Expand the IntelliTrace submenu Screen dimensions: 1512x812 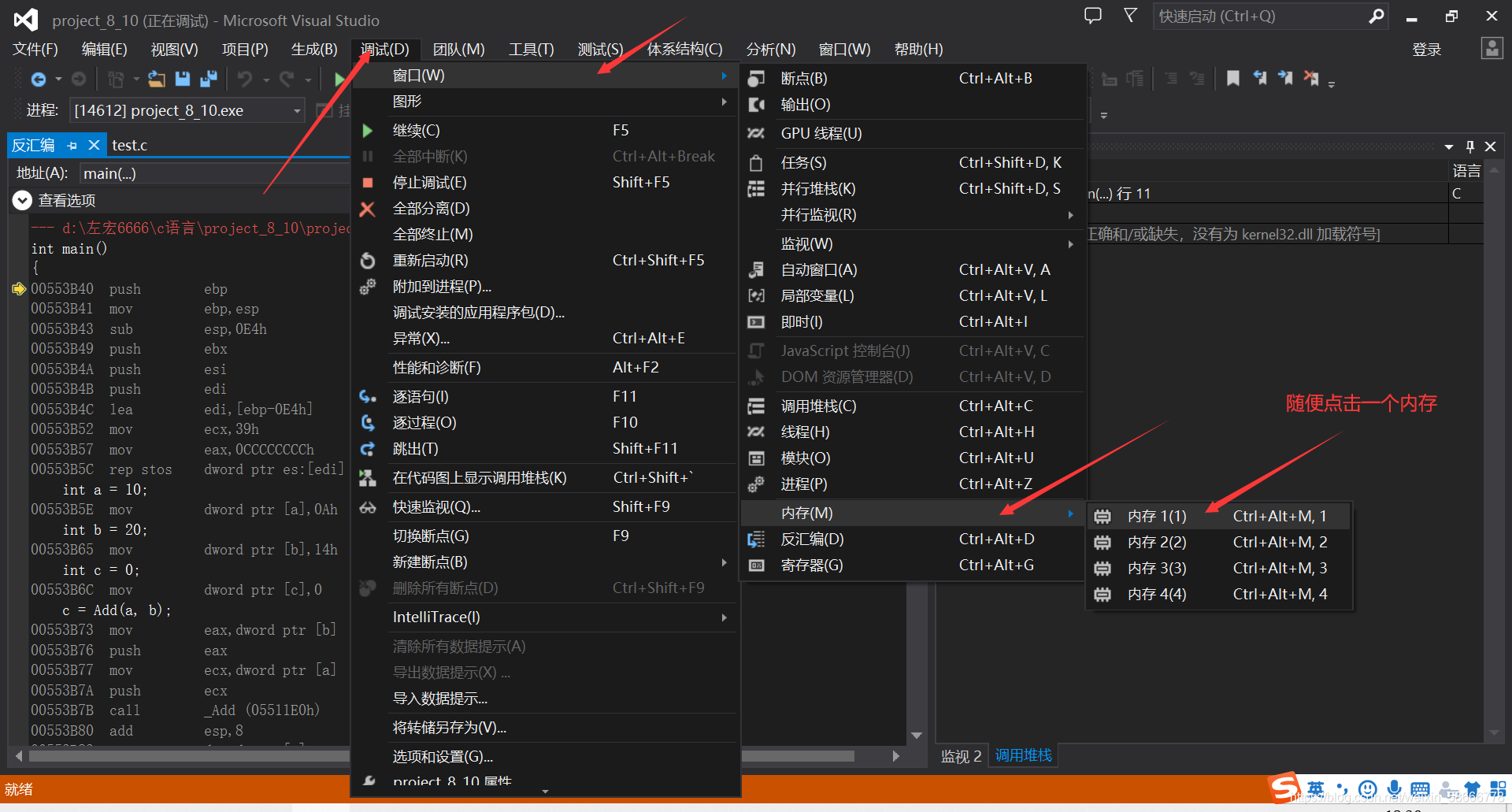pos(544,617)
